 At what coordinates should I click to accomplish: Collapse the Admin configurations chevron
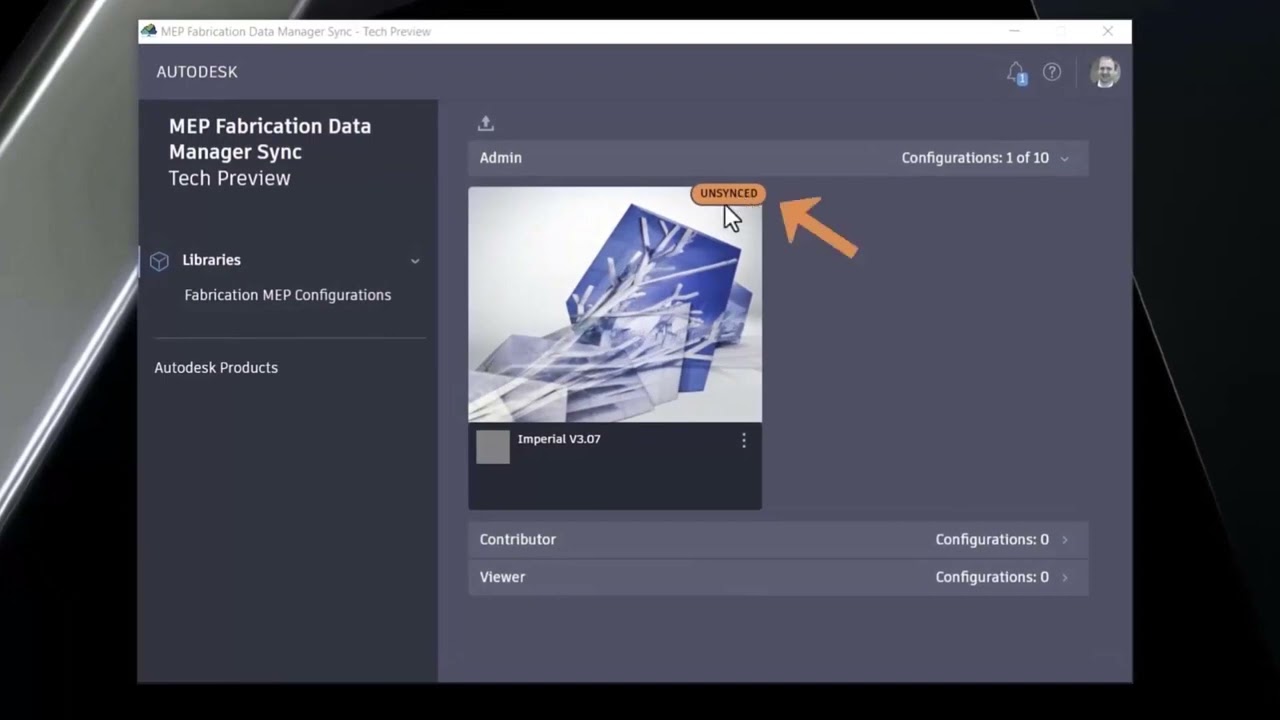point(1064,158)
